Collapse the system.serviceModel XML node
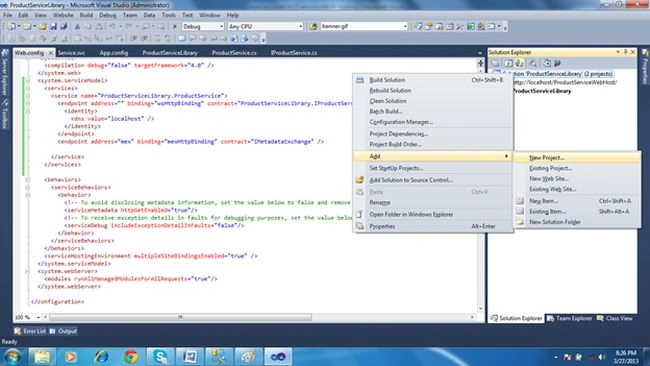 [x=28, y=80]
